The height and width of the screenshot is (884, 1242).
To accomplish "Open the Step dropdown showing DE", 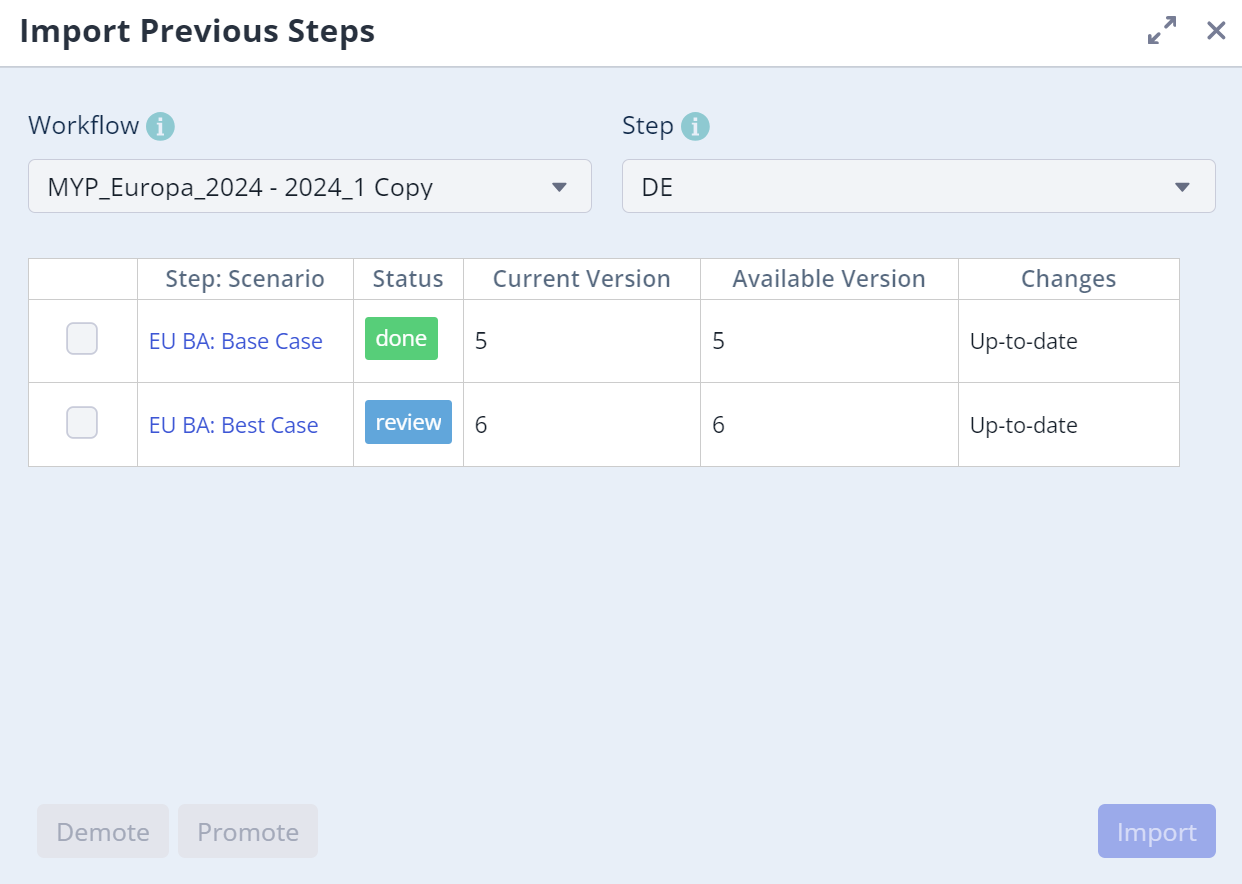I will point(918,187).
